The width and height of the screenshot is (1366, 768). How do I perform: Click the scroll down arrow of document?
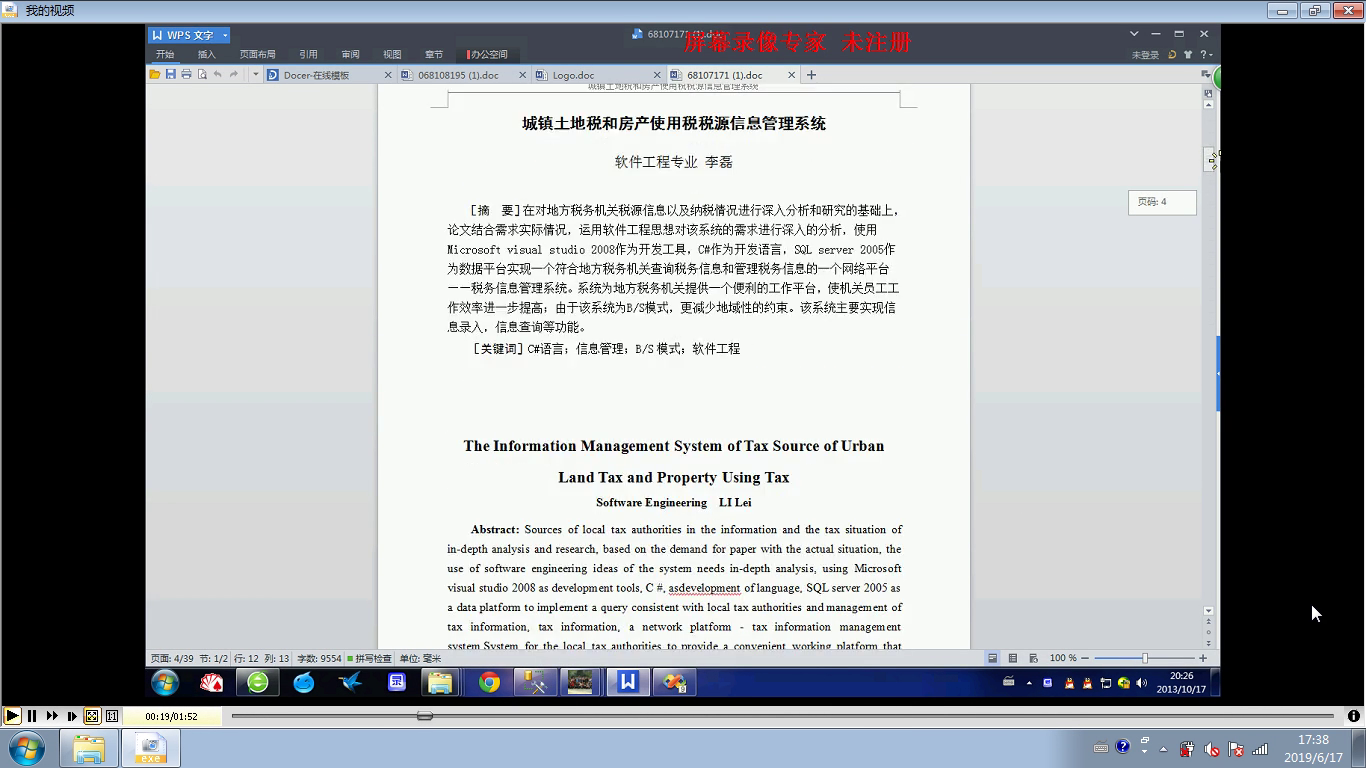pyautogui.click(x=1209, y=611)
